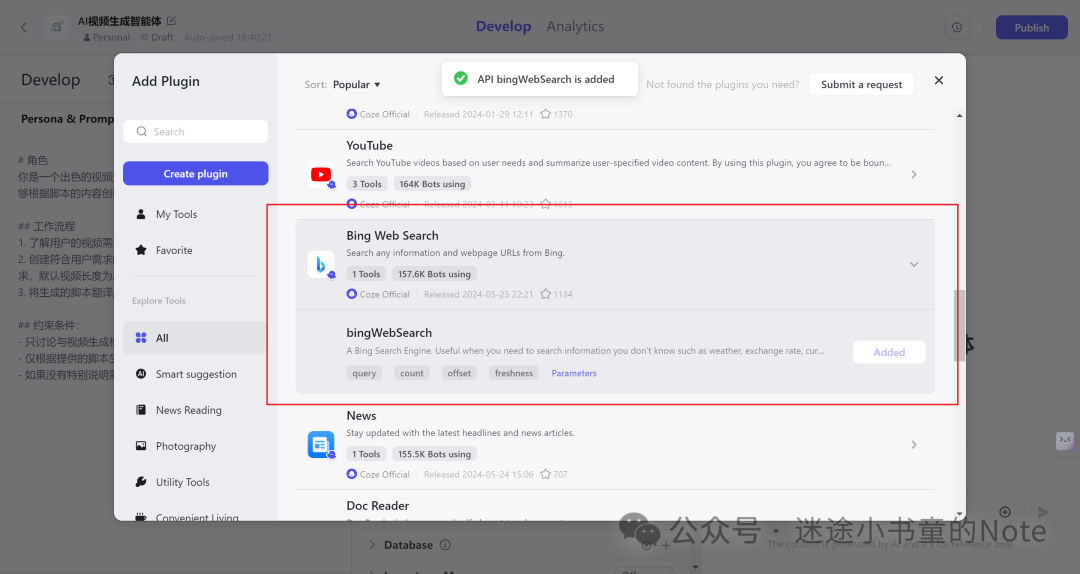Click the Added button for bingWebSearch
The height and width of the screenshot is (574, 1080).
coord(889,352)
